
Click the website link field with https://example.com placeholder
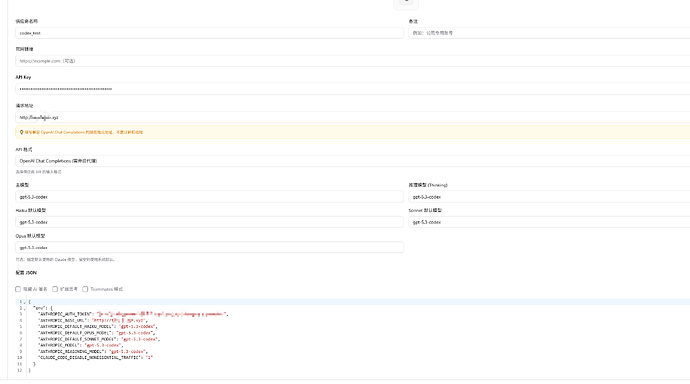pyautogui.click(x=352, y=61)
